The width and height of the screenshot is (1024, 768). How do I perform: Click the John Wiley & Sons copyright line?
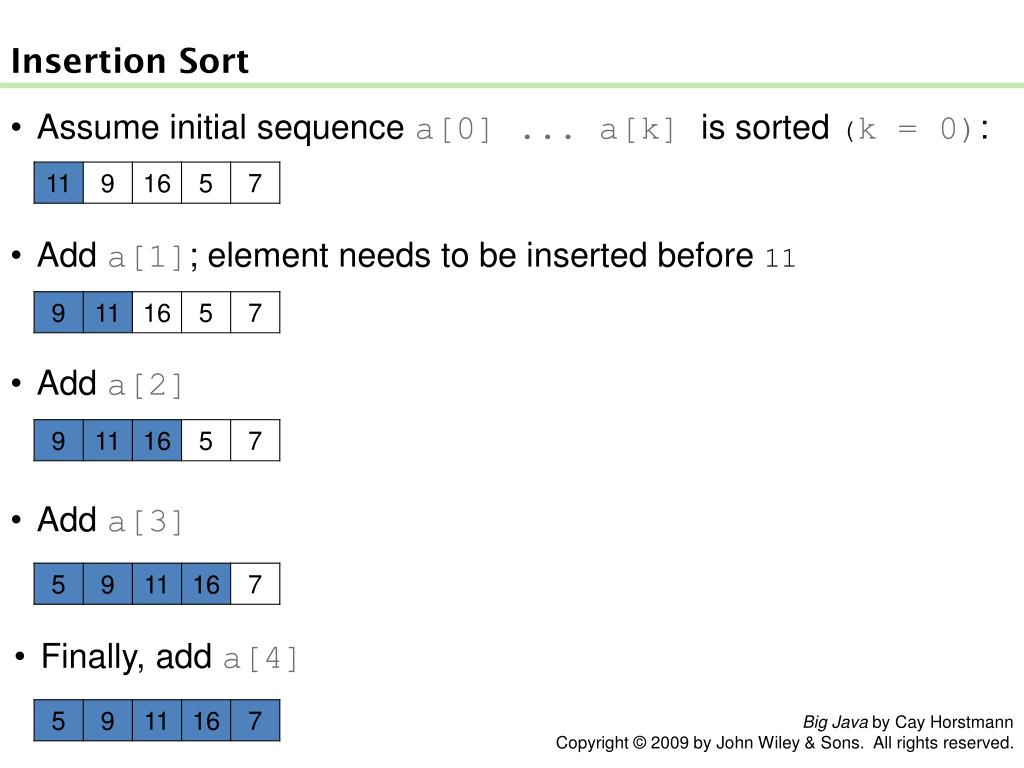(x=784, y=743)
